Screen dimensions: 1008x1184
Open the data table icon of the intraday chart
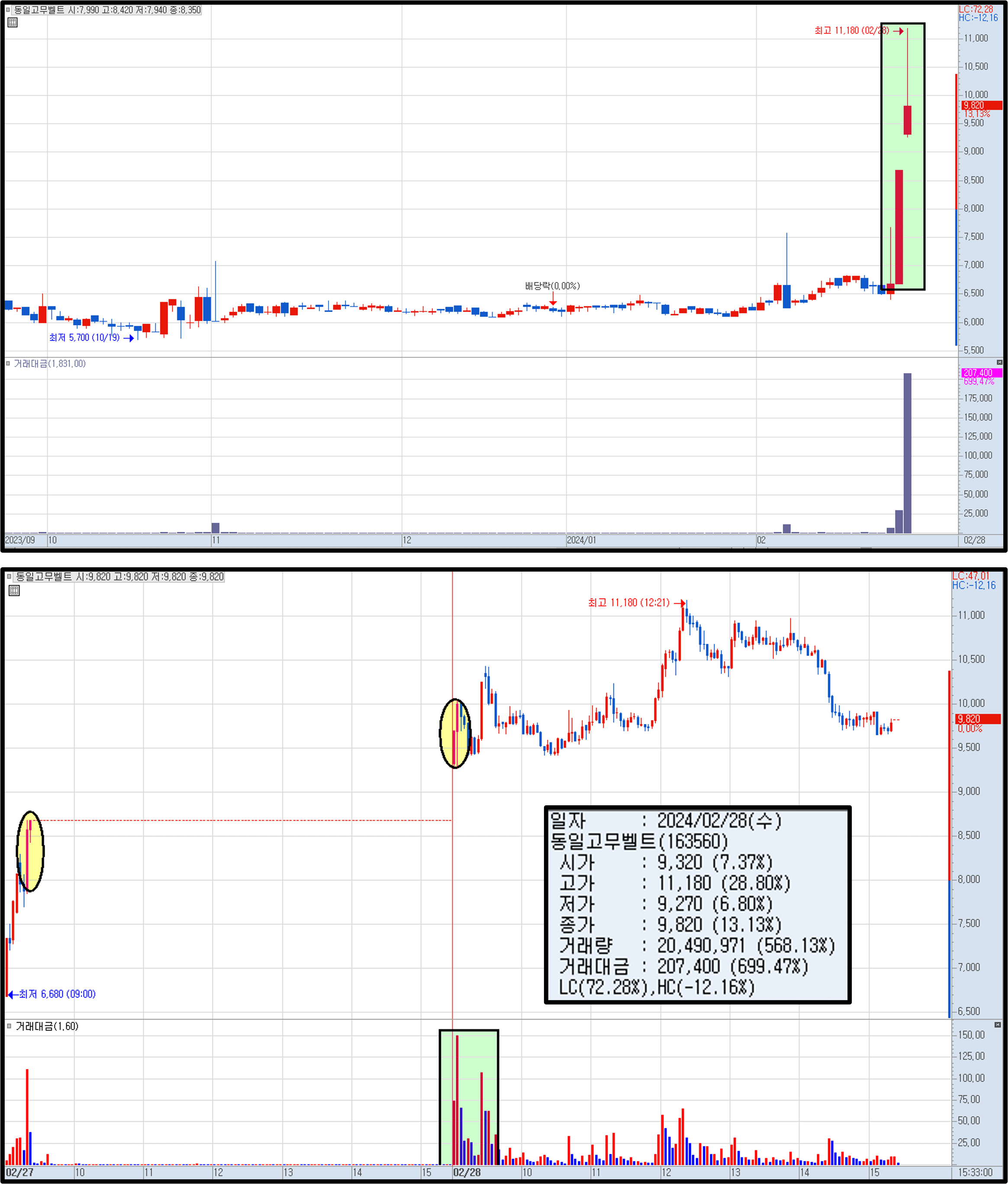[x=14, y=590]
